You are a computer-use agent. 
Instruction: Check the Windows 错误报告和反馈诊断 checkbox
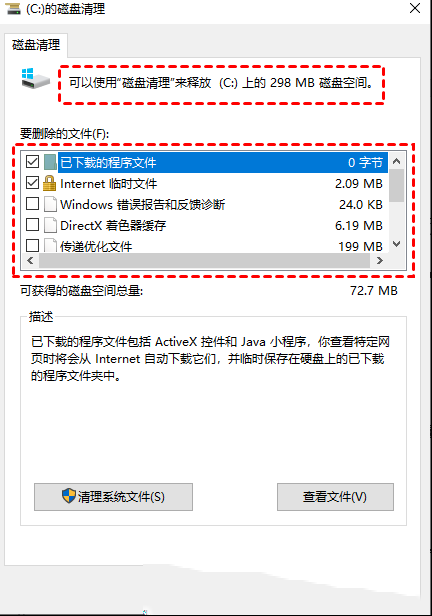(x=32, y=204)
